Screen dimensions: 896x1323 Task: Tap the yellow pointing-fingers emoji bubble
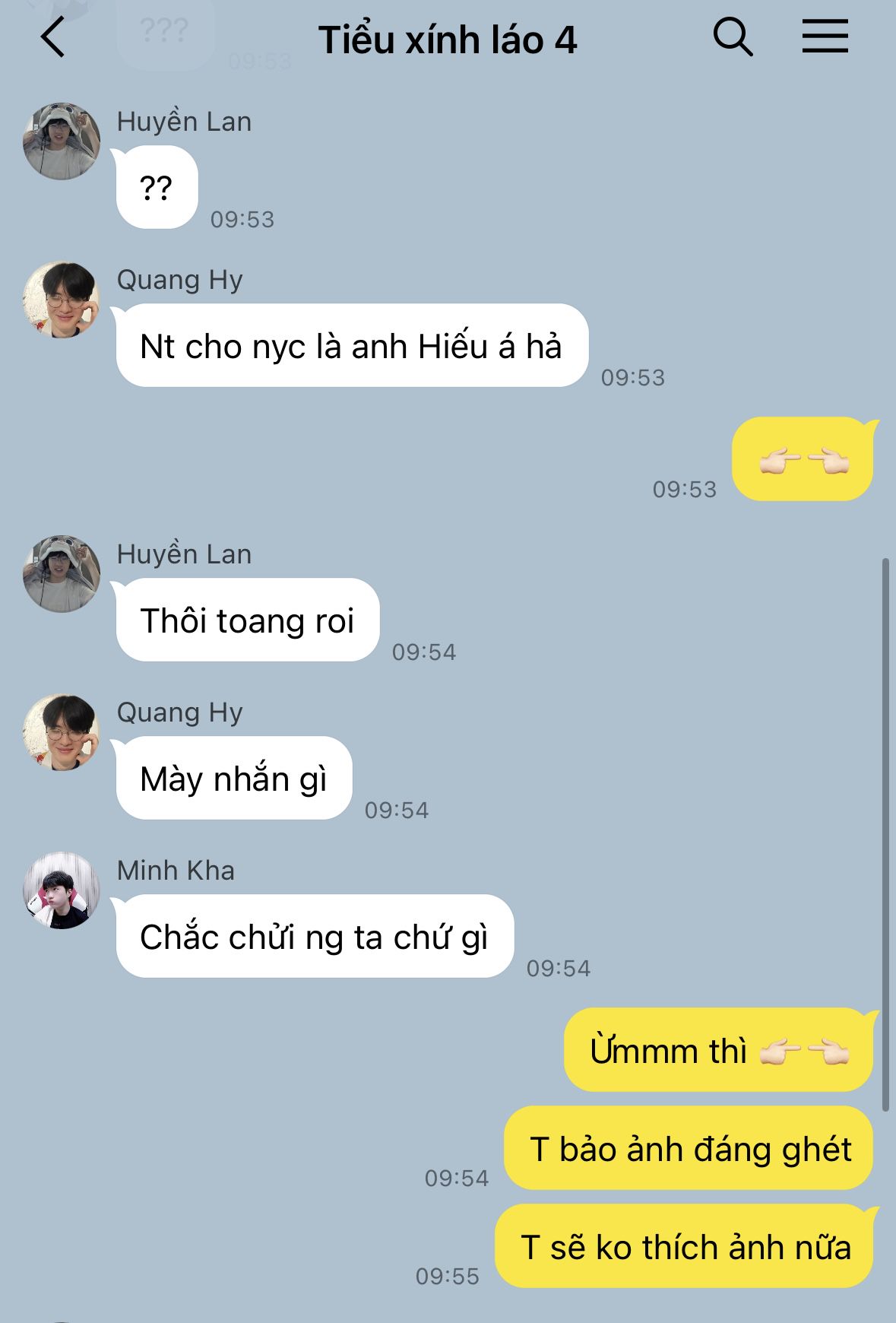[803, 458]
